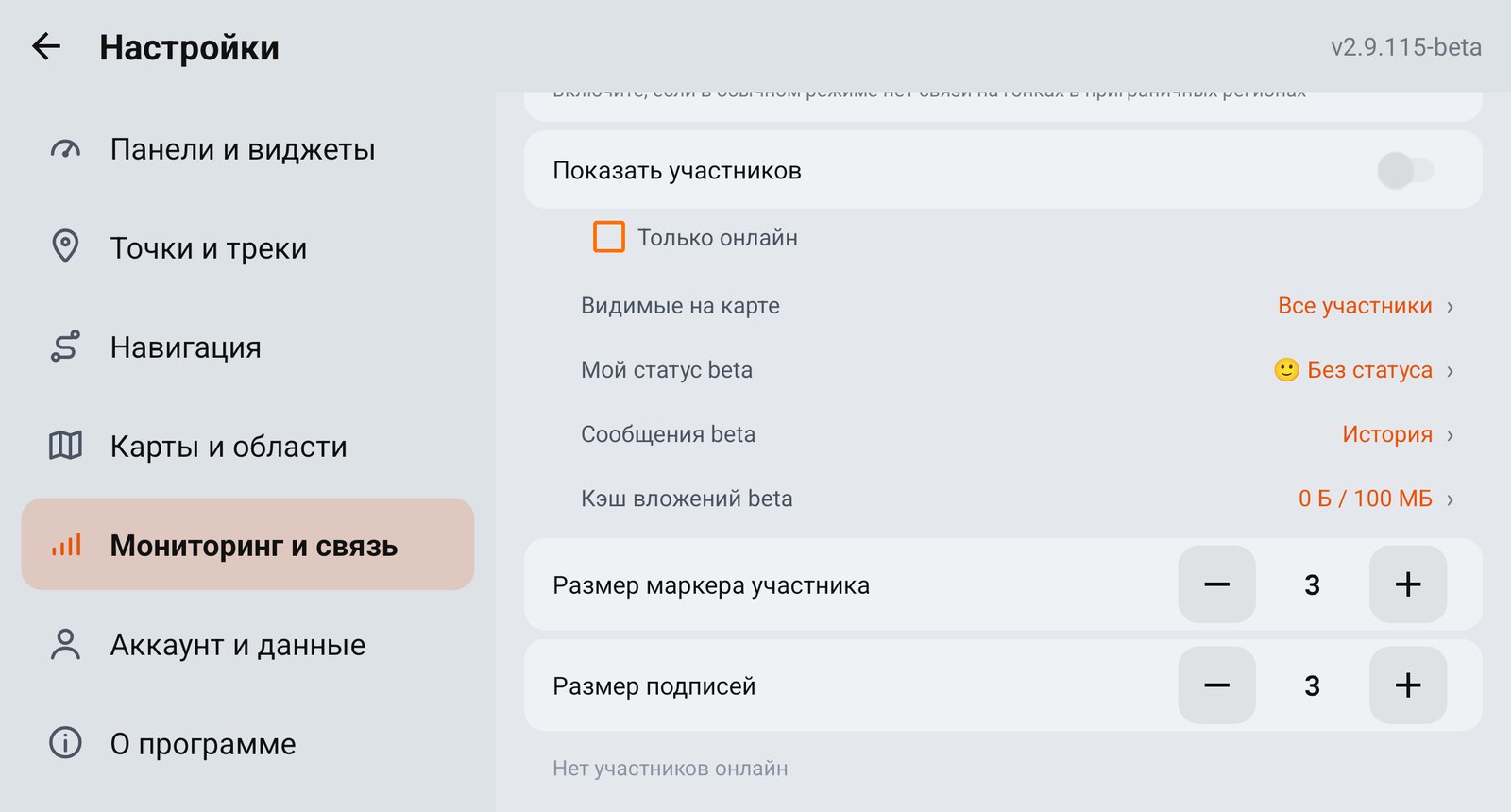
Task: Switch to the Навигация section
Action: pos(247,347)
